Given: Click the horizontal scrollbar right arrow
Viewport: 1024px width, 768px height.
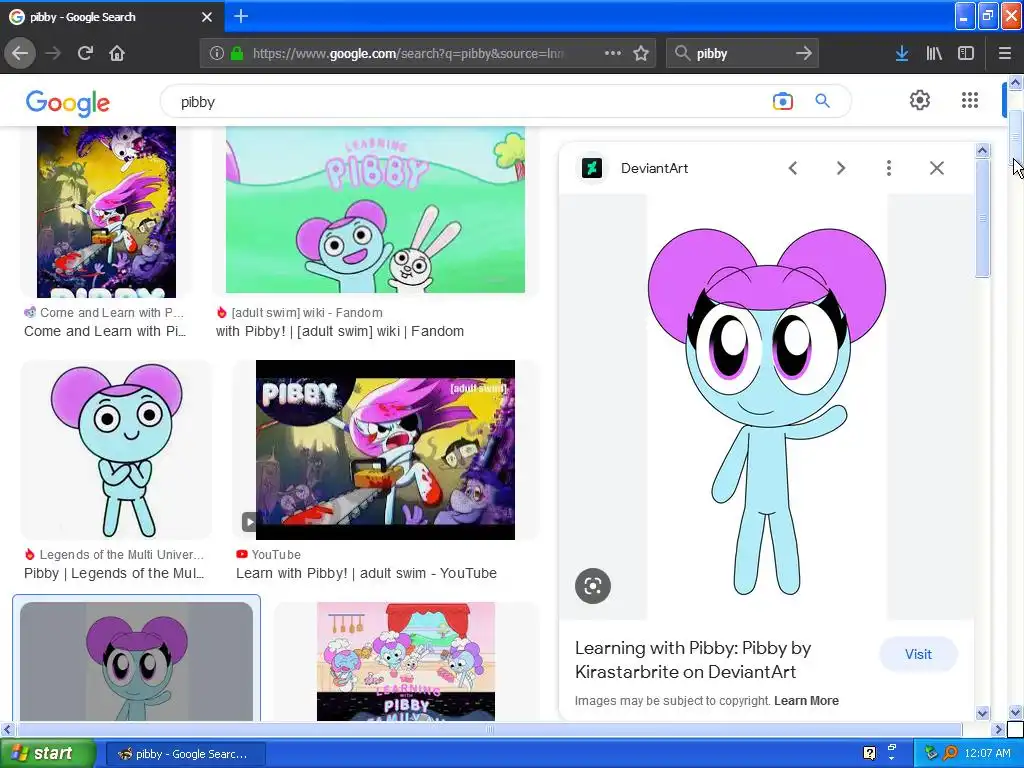Looking at the screenshot, I should point(998,729).
